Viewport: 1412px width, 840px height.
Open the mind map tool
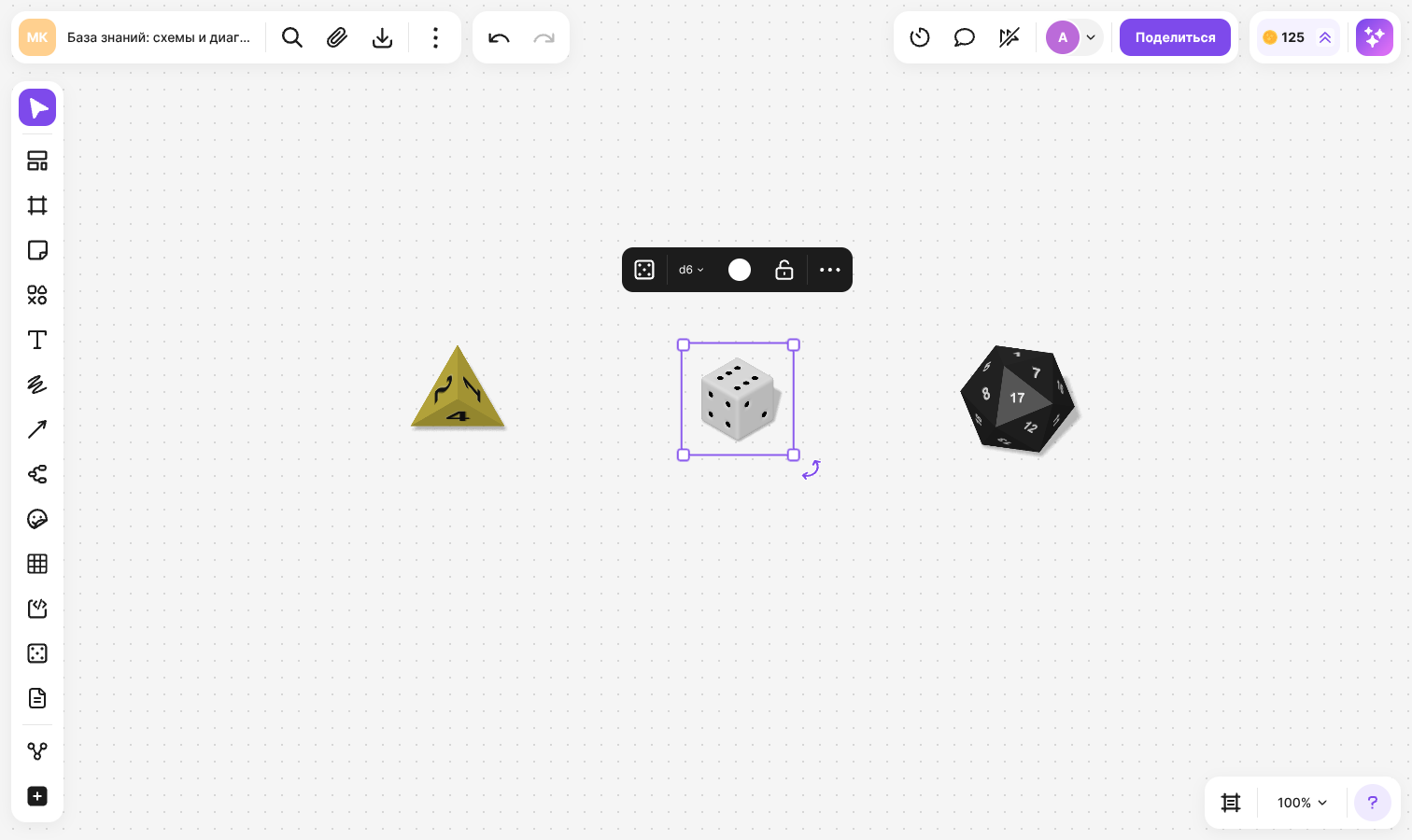(37, 474)
